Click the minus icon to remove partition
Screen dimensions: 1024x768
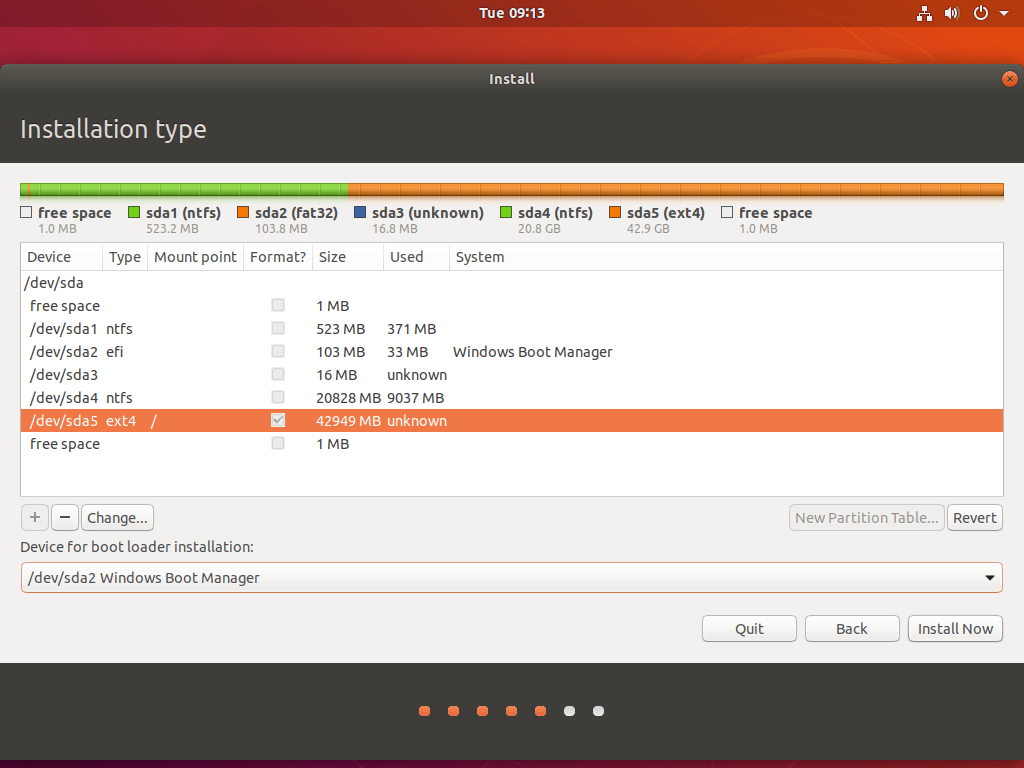coord(64,517)
